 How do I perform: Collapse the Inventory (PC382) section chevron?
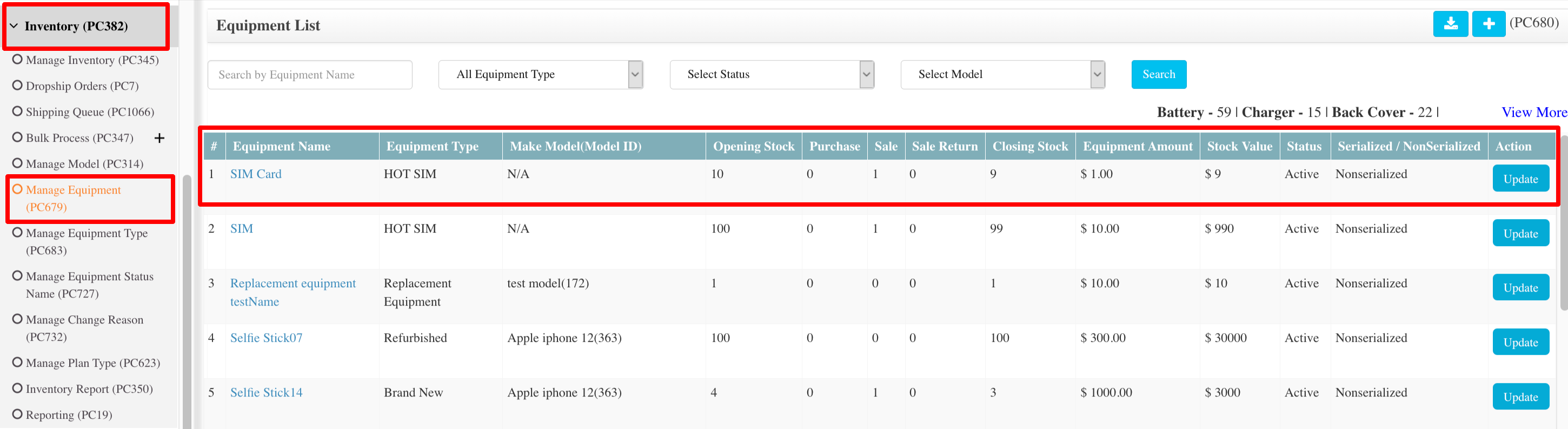click(x=14, y=26)
